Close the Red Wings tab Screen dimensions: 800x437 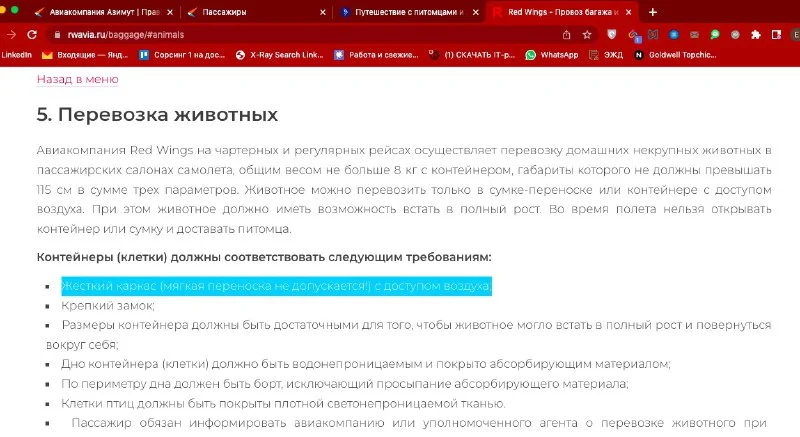tap(629, 12)
